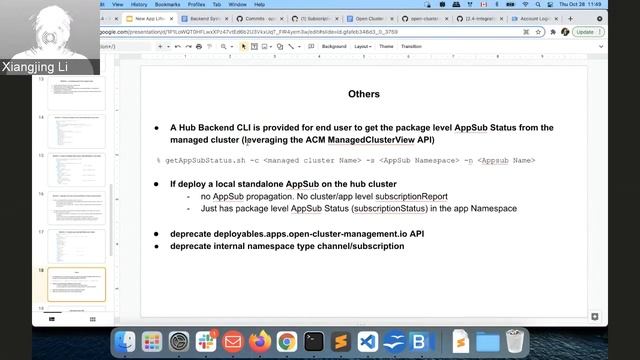Switch to the Backend Sync browser tab
The image size is (640, 360).
[204, 19]
